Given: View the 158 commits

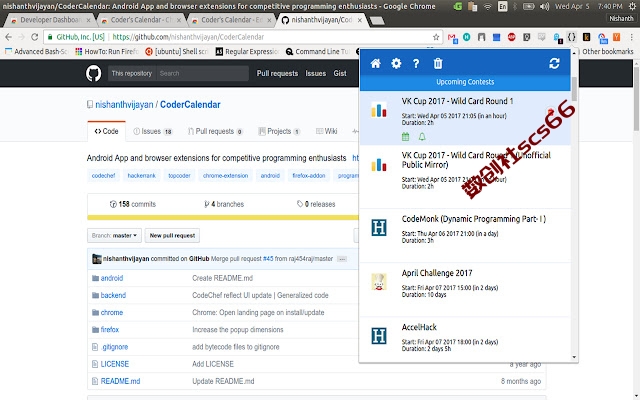Looking at the screenshot, I should pos(133,204).
